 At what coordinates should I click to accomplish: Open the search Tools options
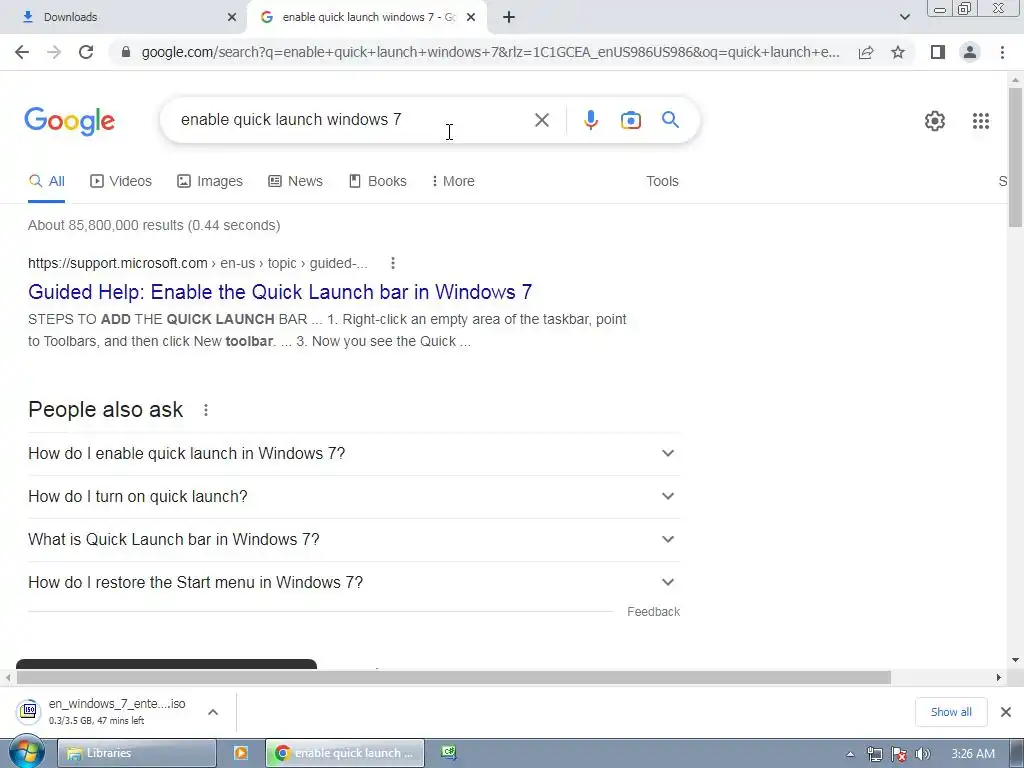[662, 182]
